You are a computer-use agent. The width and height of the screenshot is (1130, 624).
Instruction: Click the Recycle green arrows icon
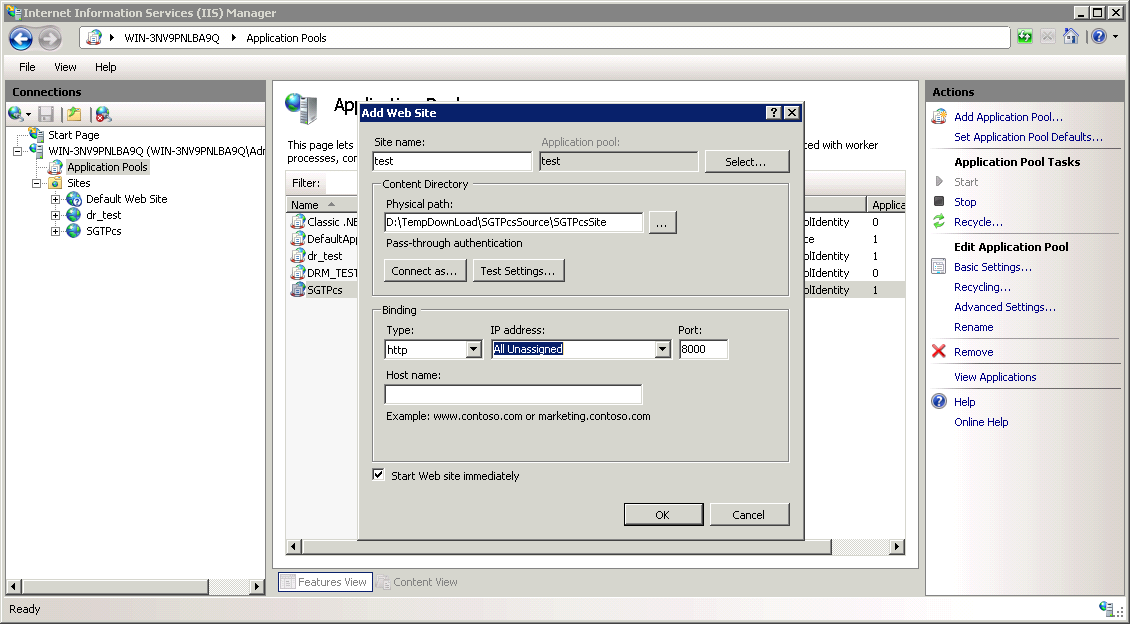tap(938, 221)
